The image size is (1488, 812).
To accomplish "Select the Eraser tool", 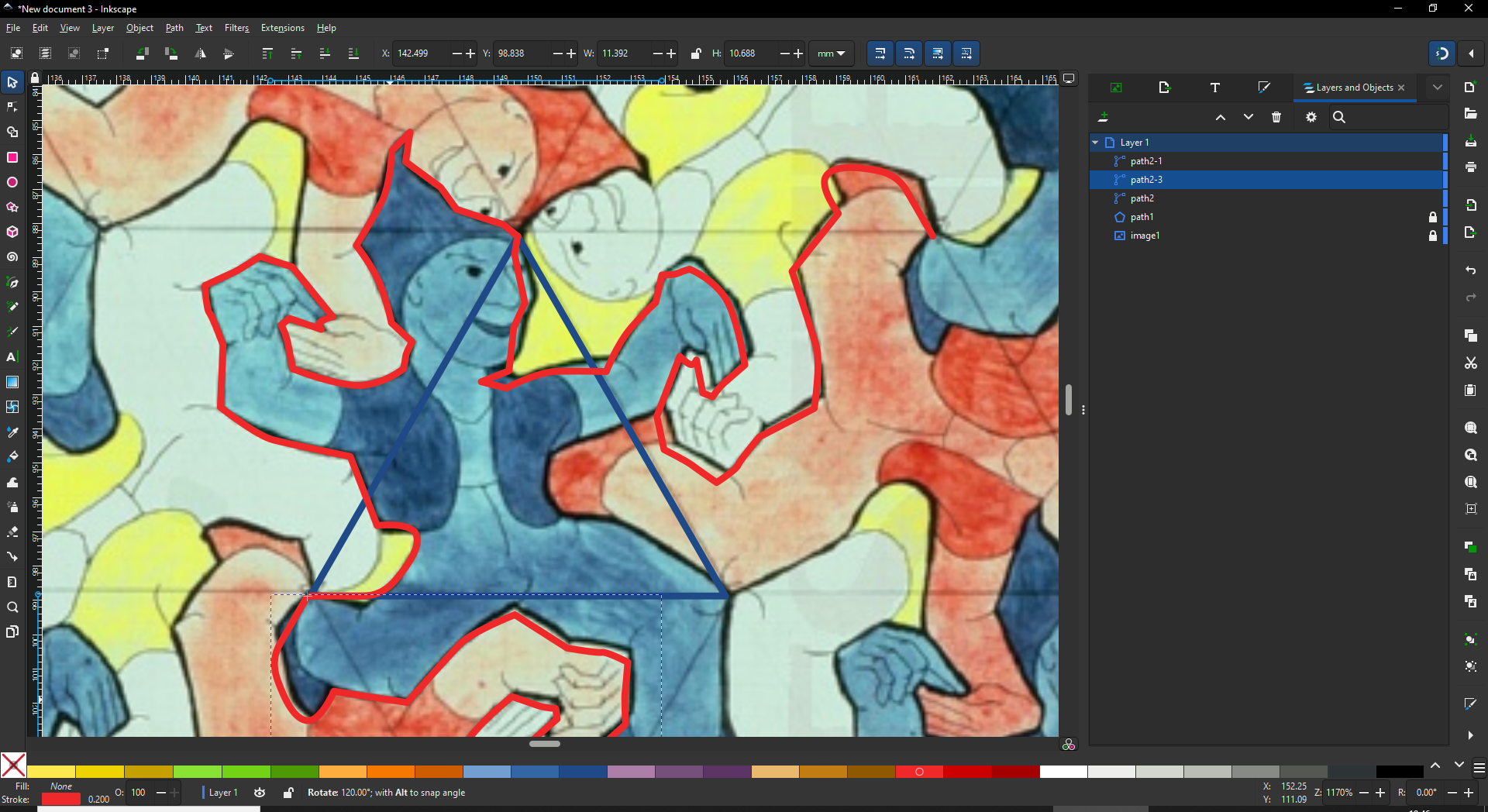I will [12, 532].
